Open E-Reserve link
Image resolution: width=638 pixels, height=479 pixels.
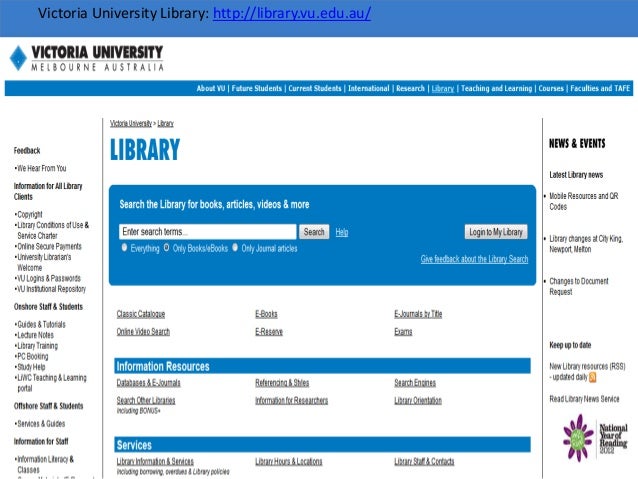(269, 332)
